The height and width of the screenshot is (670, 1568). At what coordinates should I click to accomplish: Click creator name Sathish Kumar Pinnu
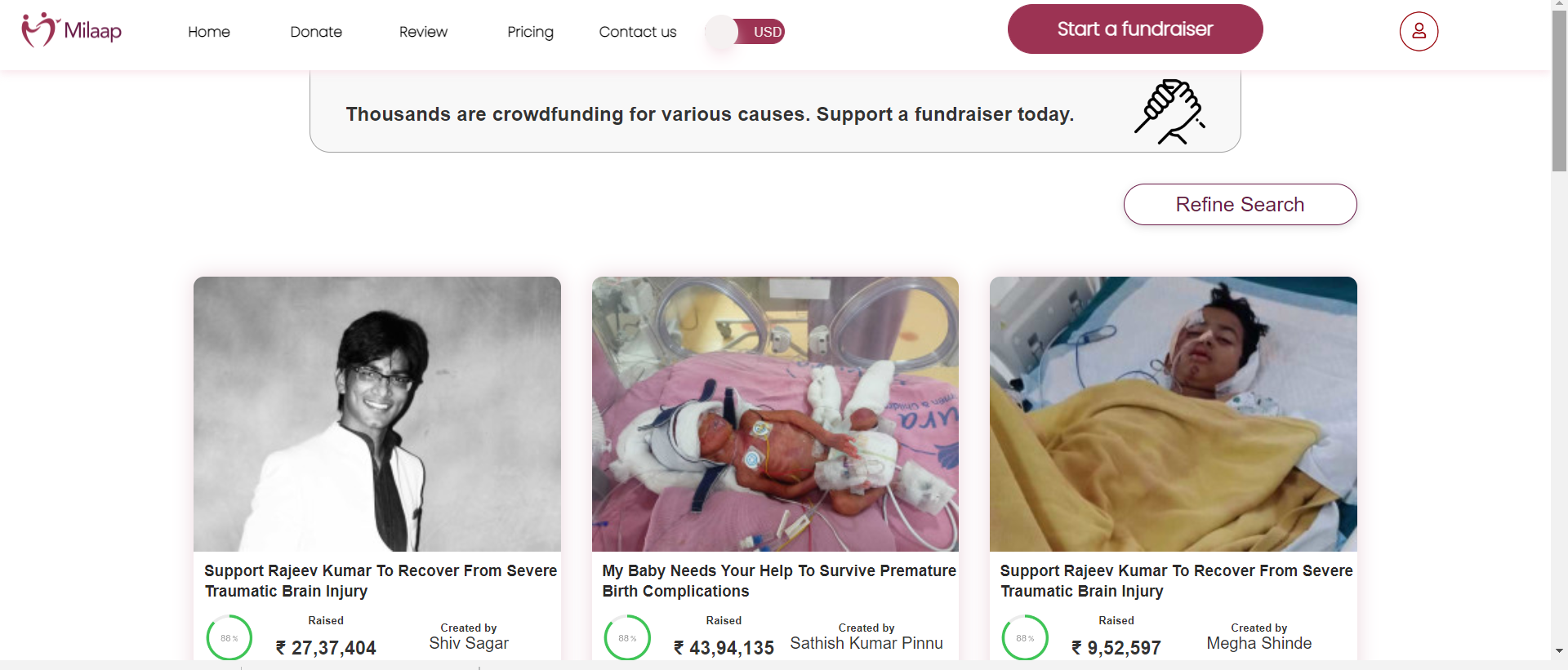(x=866, y=643)
